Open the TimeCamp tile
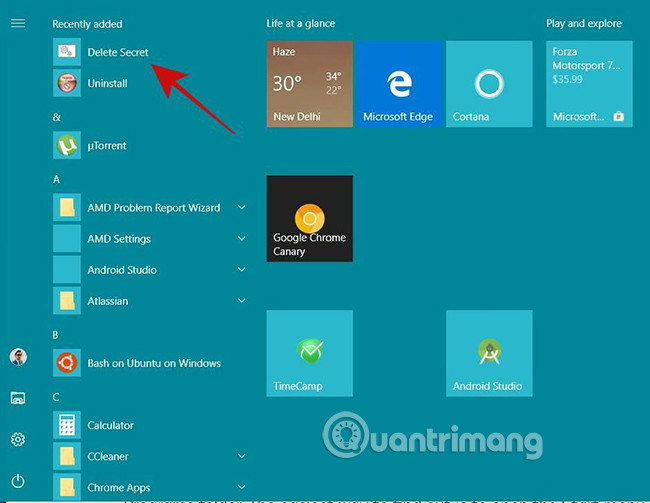Screen dimensions: 650x503 click(310, 353)
